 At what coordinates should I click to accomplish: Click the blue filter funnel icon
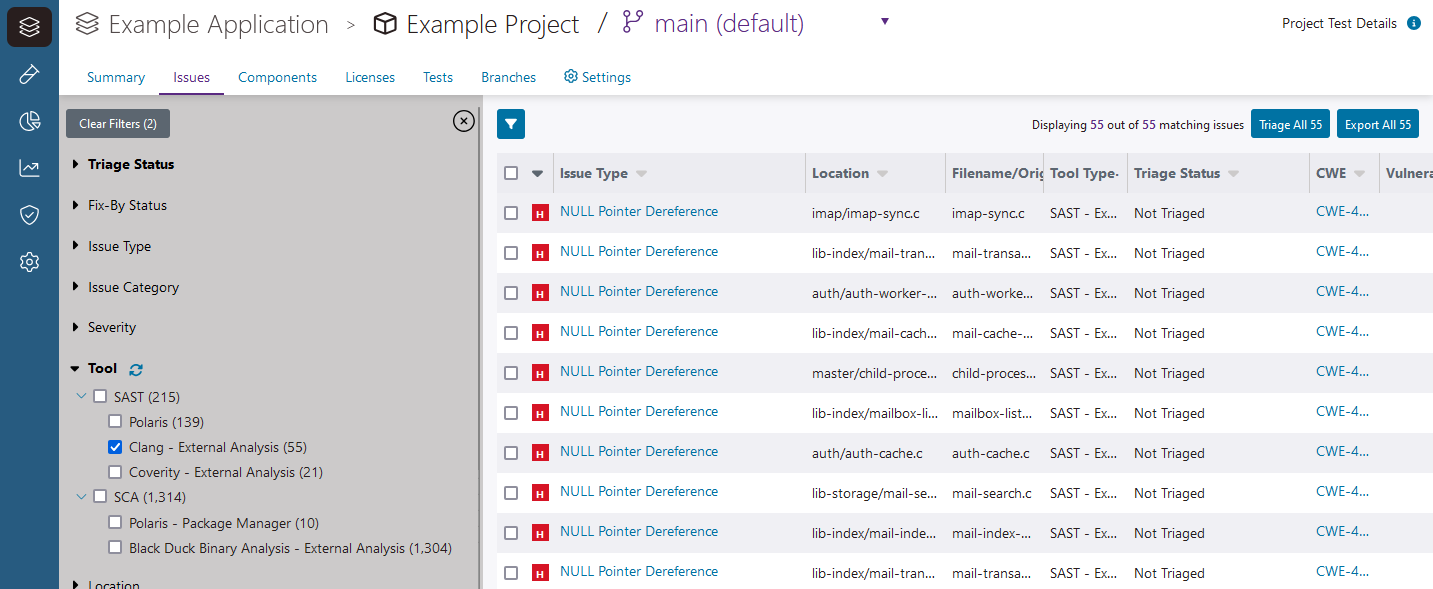click(x=510, y=123)
